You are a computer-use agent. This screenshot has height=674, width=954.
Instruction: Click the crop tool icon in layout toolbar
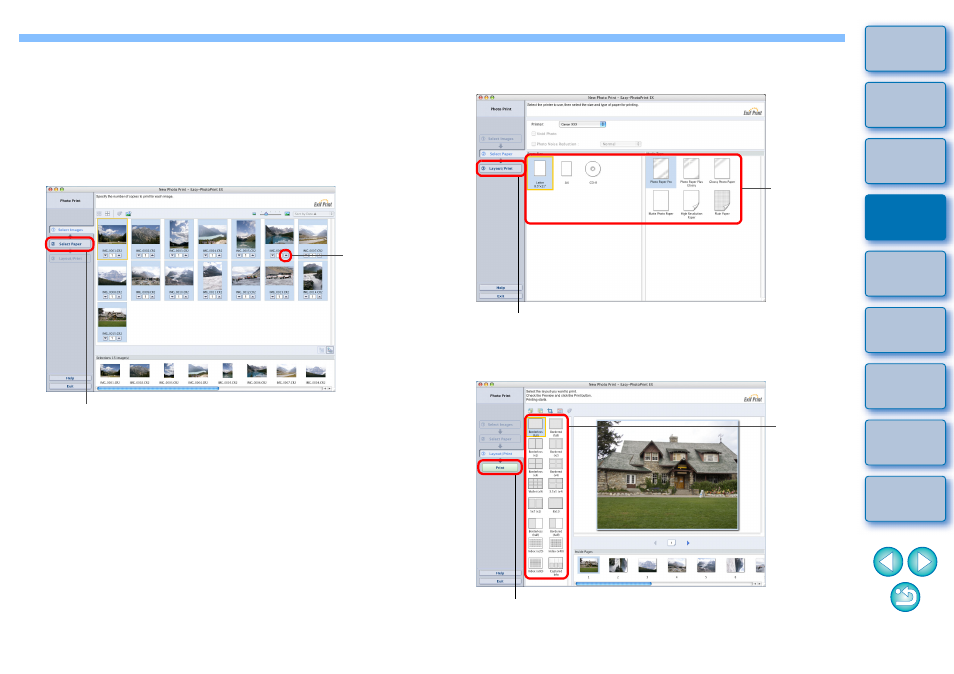(x=550, y=411)
